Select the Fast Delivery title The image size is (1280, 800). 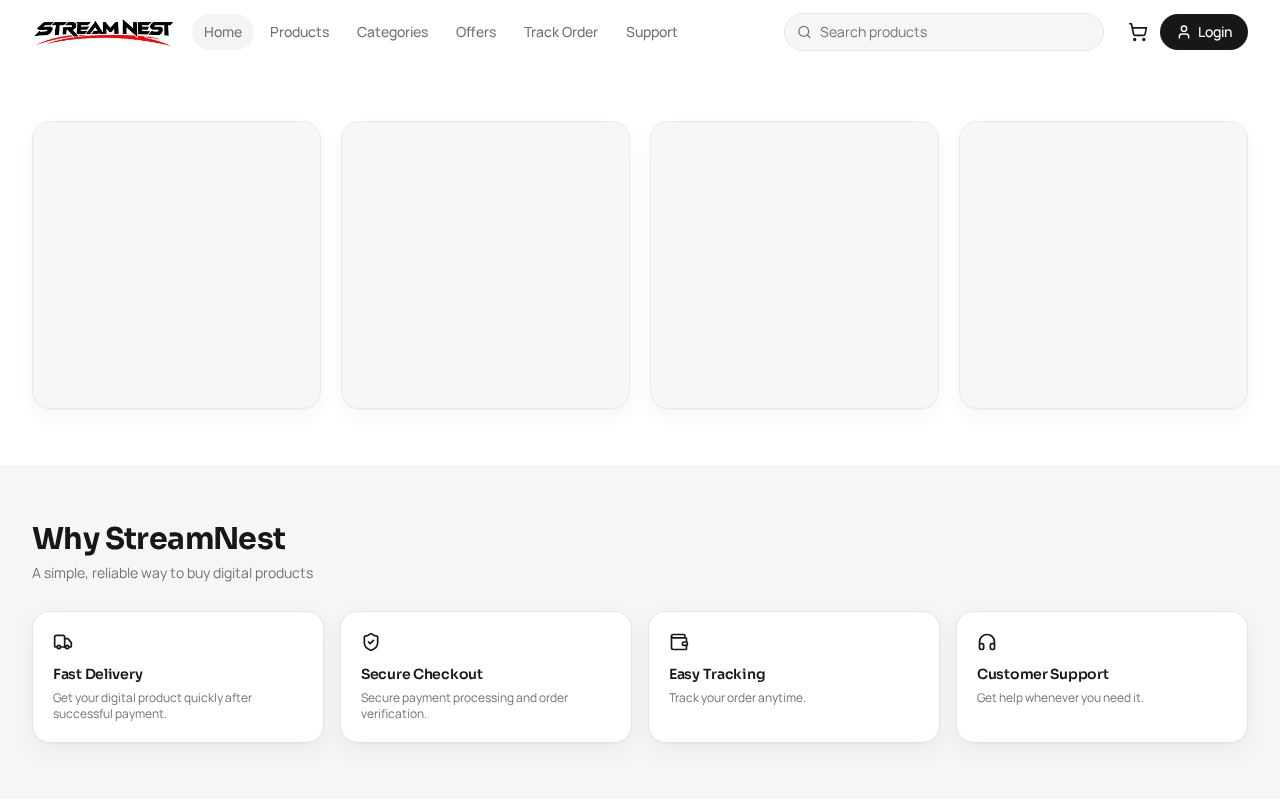(98, 674)
